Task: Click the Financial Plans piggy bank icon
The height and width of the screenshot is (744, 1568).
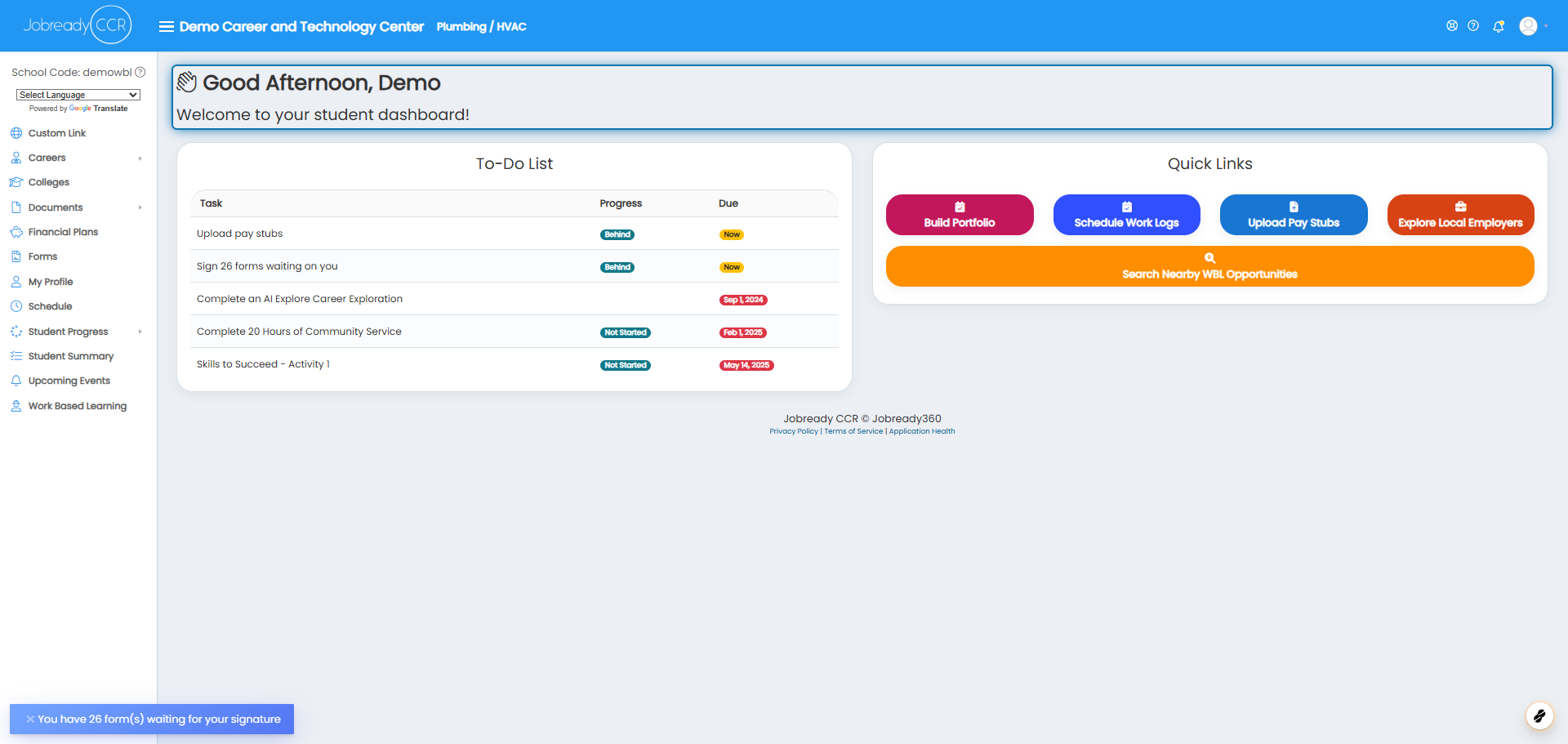Action: [16, 232]
